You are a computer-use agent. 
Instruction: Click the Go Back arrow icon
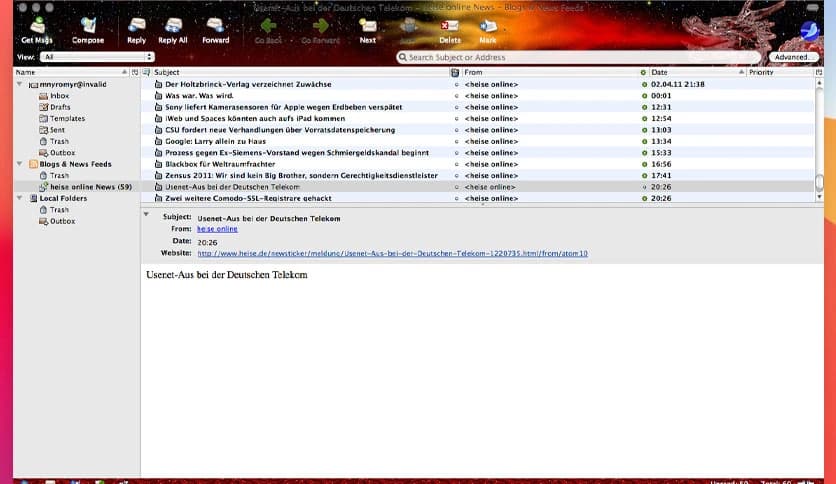point(268,26)
